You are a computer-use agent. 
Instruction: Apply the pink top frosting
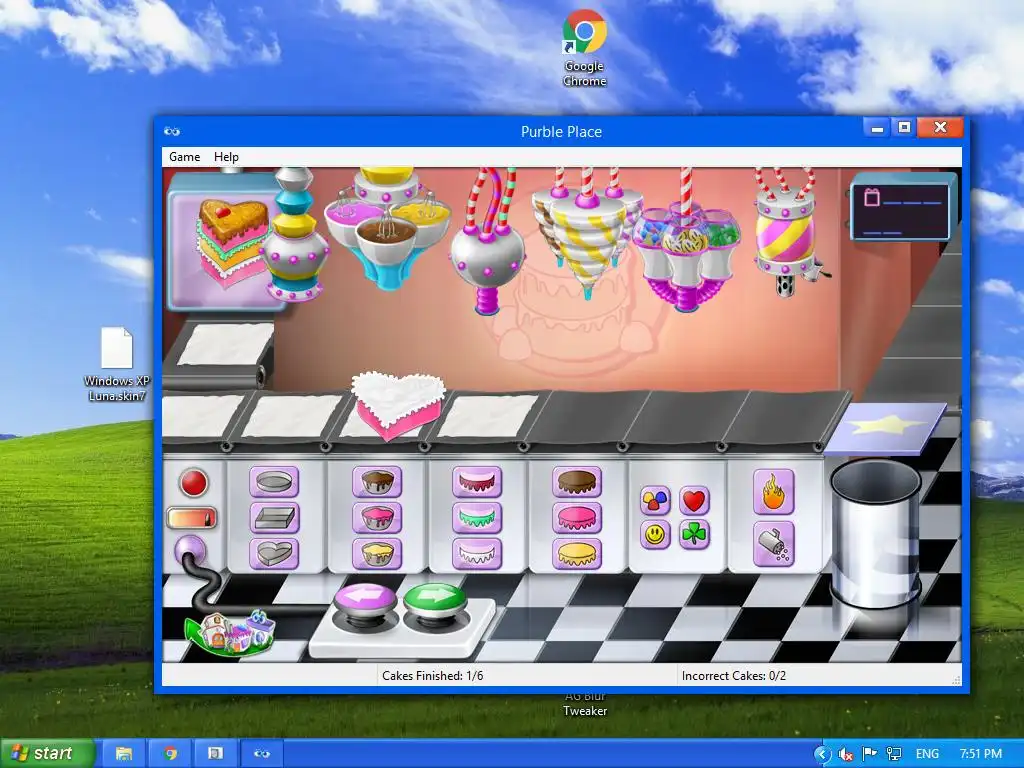pos(577,519)
